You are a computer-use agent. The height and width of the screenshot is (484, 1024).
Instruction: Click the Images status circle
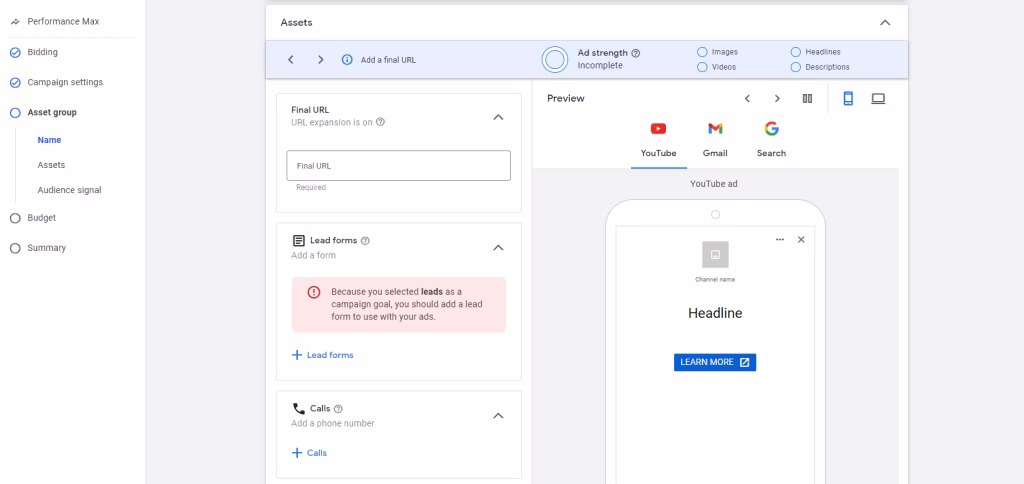tap(702, 52)
